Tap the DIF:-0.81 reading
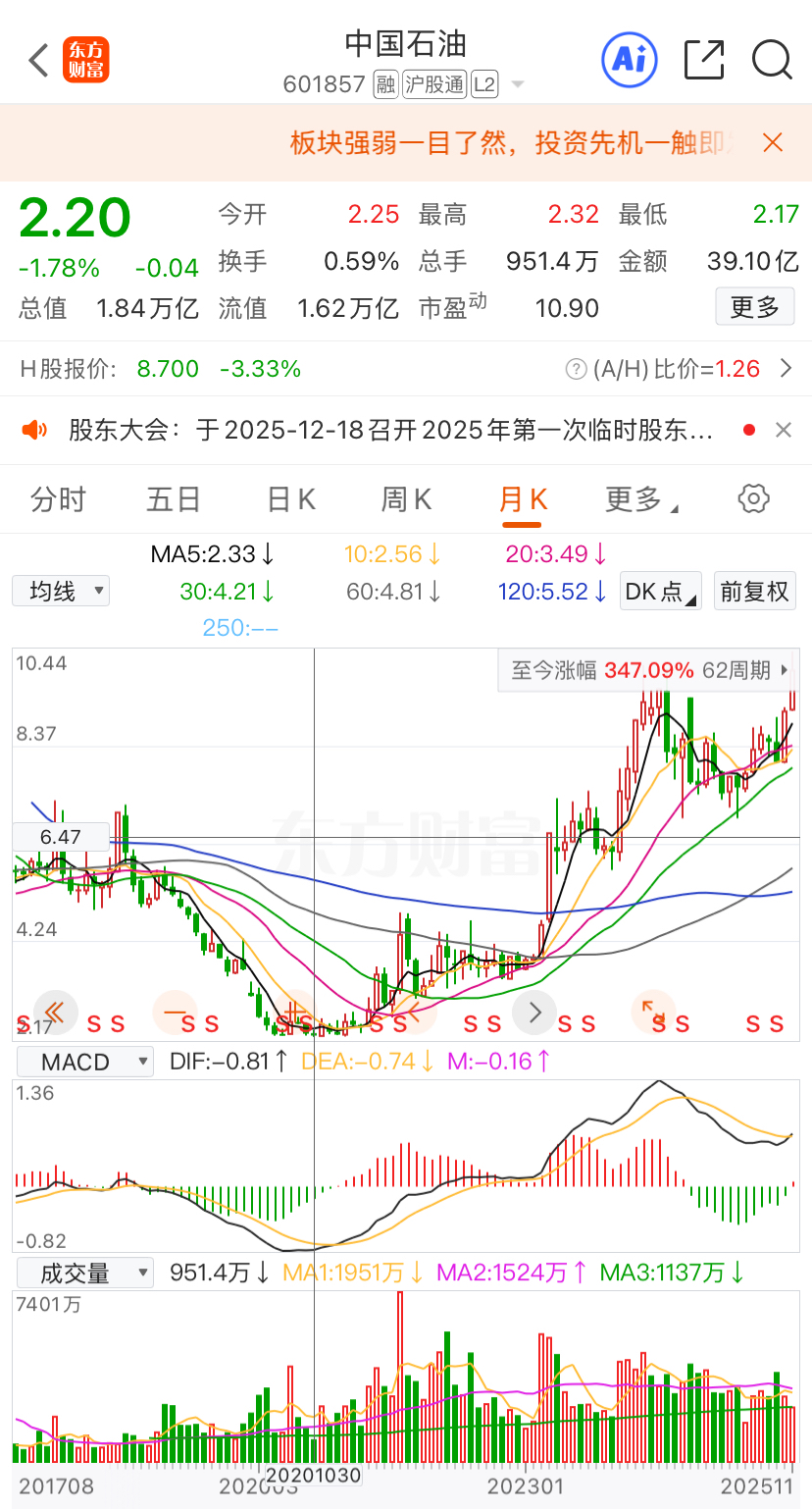The width and height of the screenshot is (812, 1509). click(229, 1062)
